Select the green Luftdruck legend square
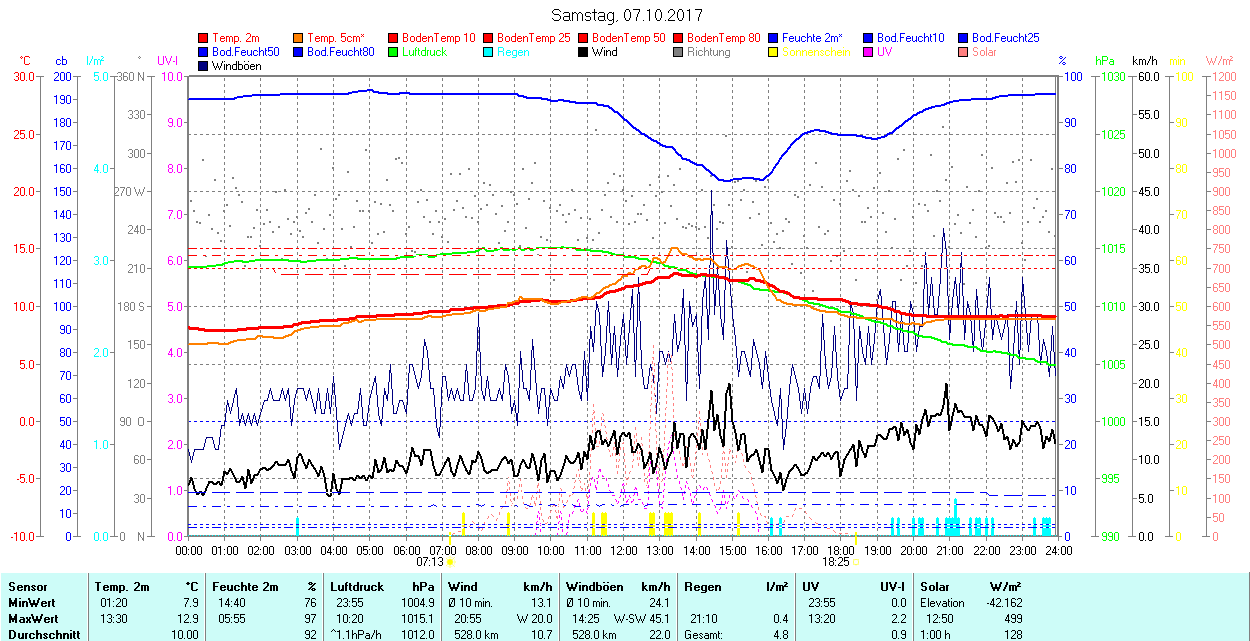The width and height of the screenshot is (1250, 641). pyautogui.click(x=394, y=52)
